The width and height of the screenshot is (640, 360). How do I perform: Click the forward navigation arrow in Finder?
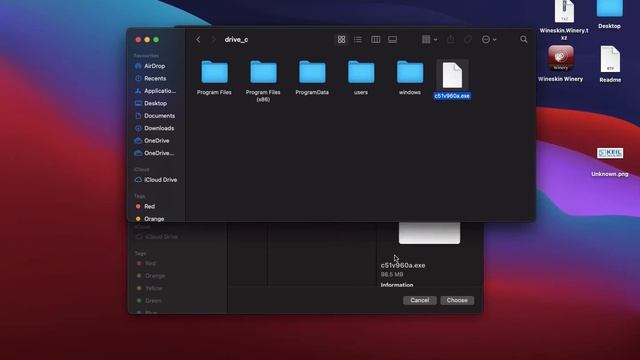(213, 40)
